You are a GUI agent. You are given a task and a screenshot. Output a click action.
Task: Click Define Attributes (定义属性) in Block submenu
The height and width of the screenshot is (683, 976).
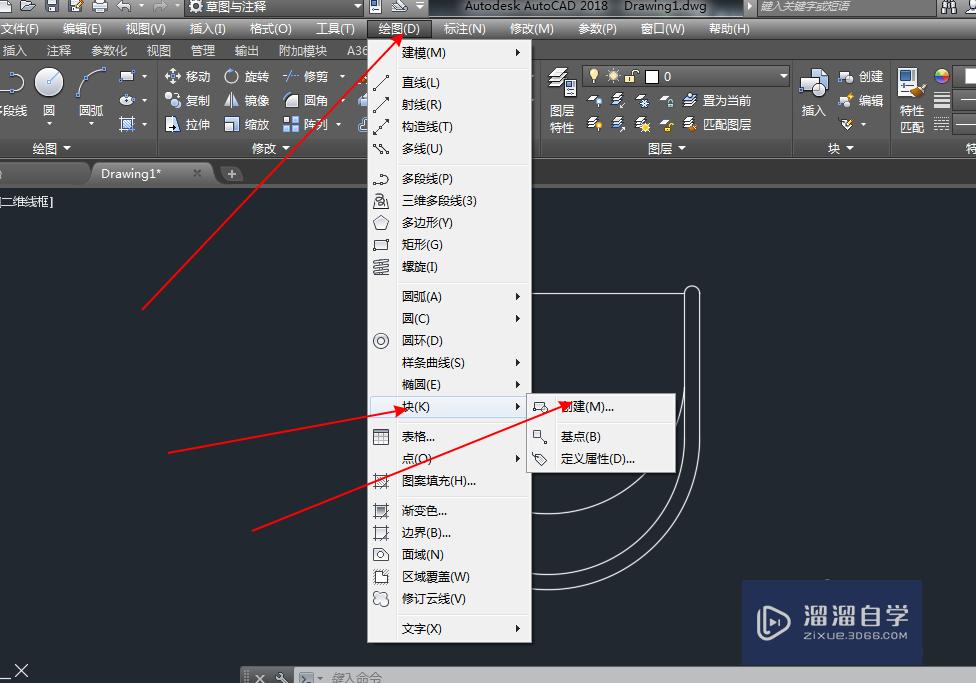[601, 459]
